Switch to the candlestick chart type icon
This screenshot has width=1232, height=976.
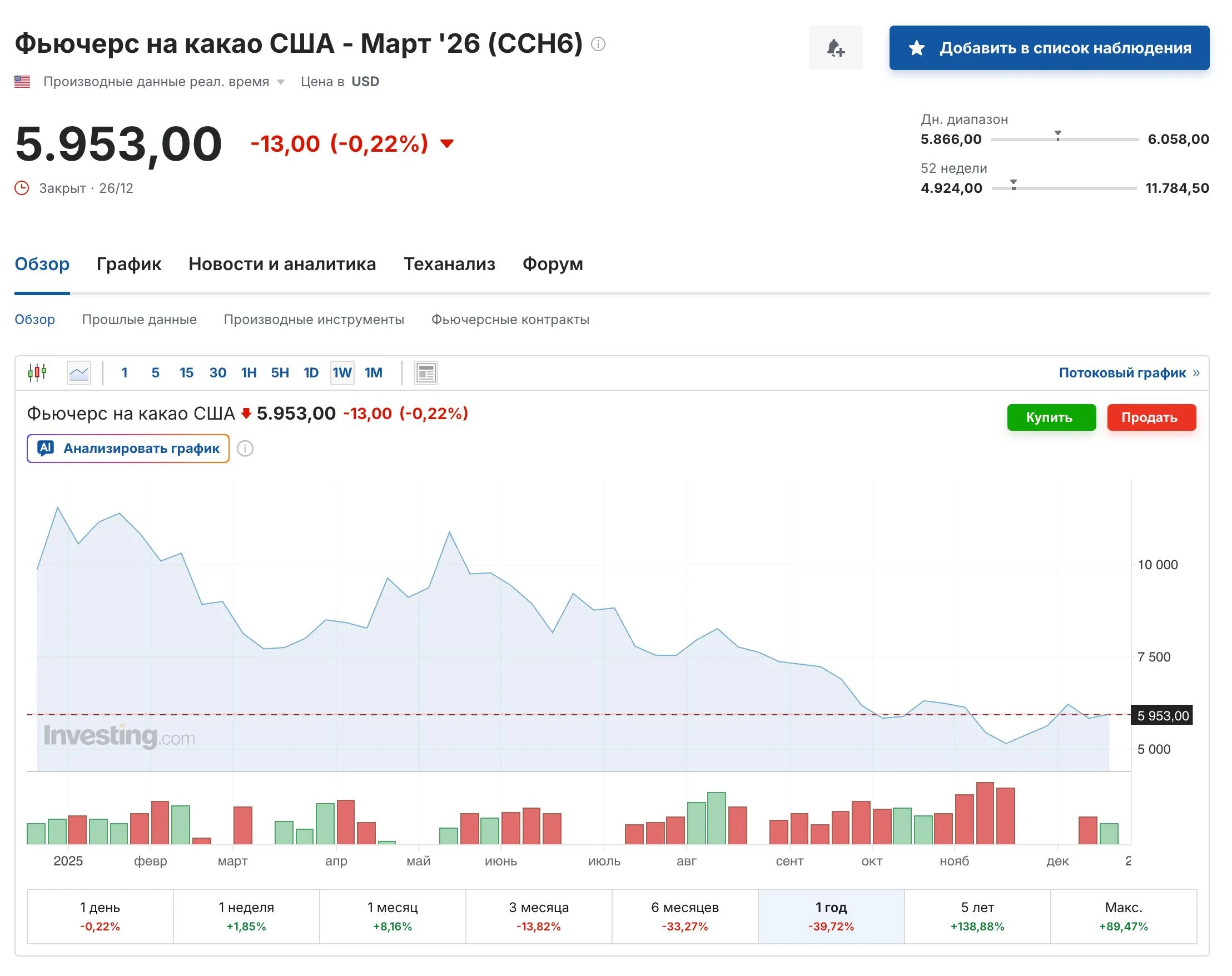tap(37, 372)
